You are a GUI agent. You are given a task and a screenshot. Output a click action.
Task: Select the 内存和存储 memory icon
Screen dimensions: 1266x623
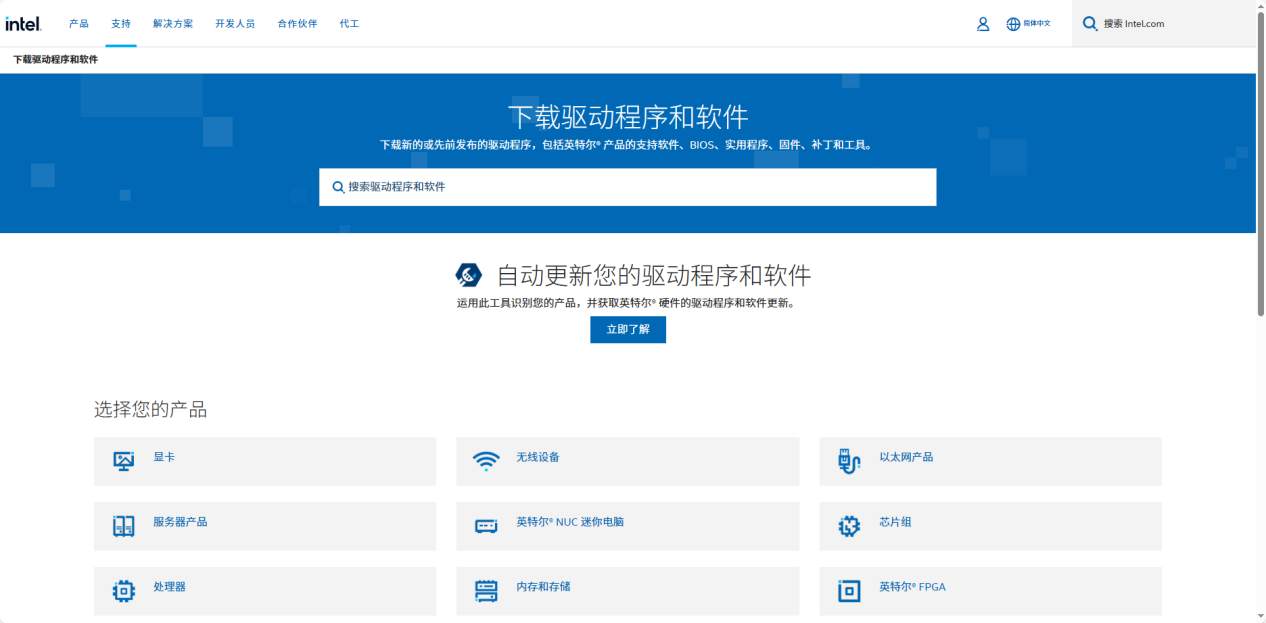pyautogui.click(x=486, y=590)
